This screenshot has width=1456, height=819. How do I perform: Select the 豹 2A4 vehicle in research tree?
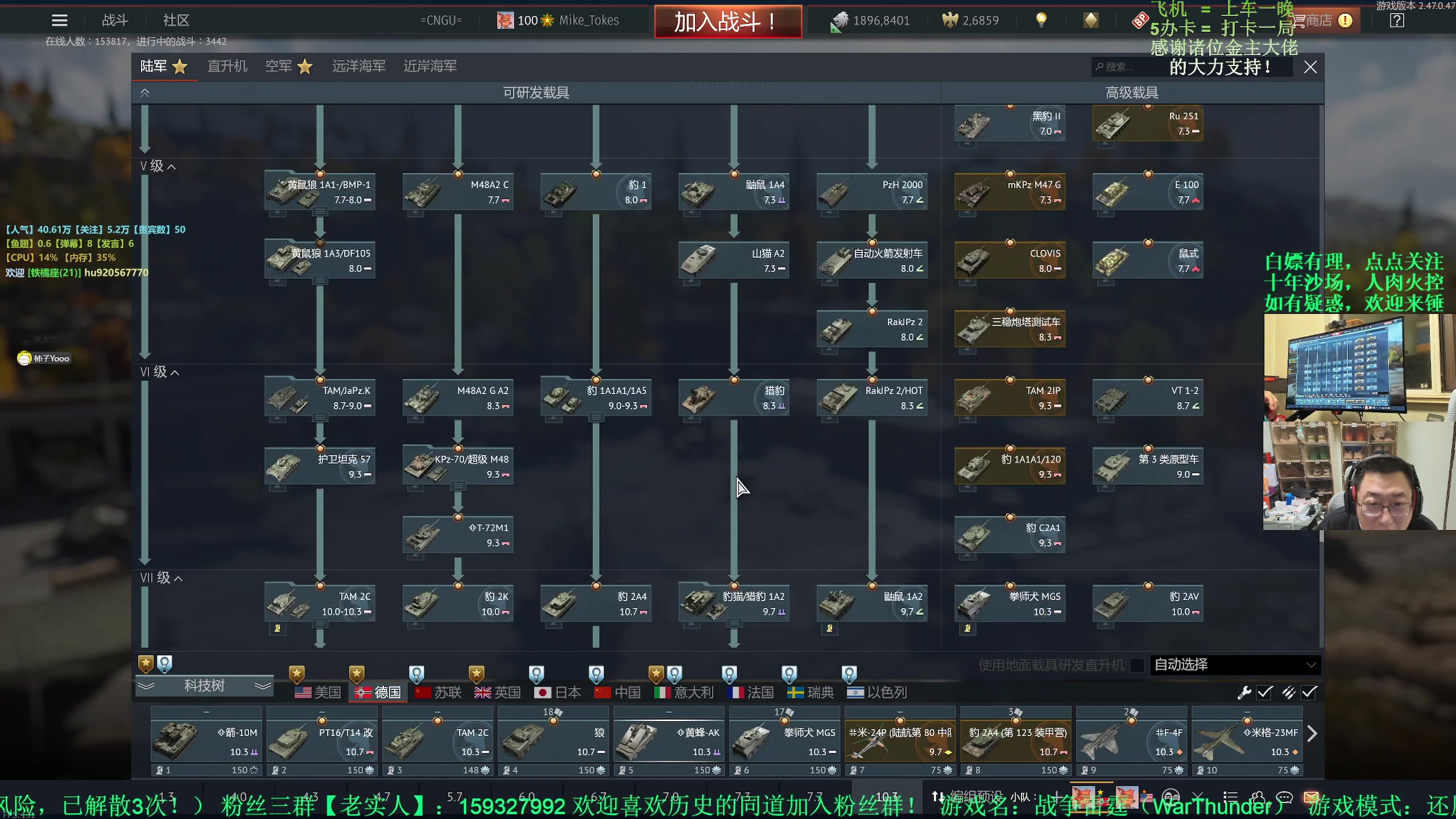click(x=595, y=603)
